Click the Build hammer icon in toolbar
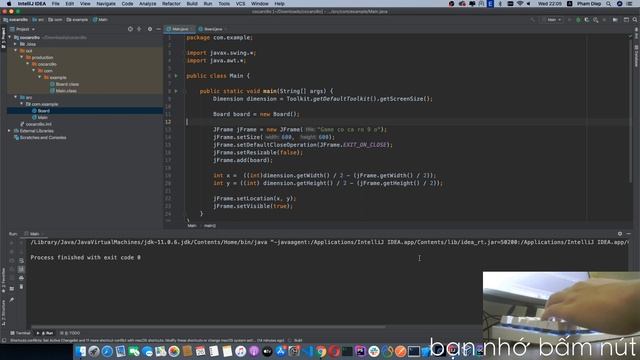Image resolution: width=640 pixels, height=360 pixels. coord(533,20)
